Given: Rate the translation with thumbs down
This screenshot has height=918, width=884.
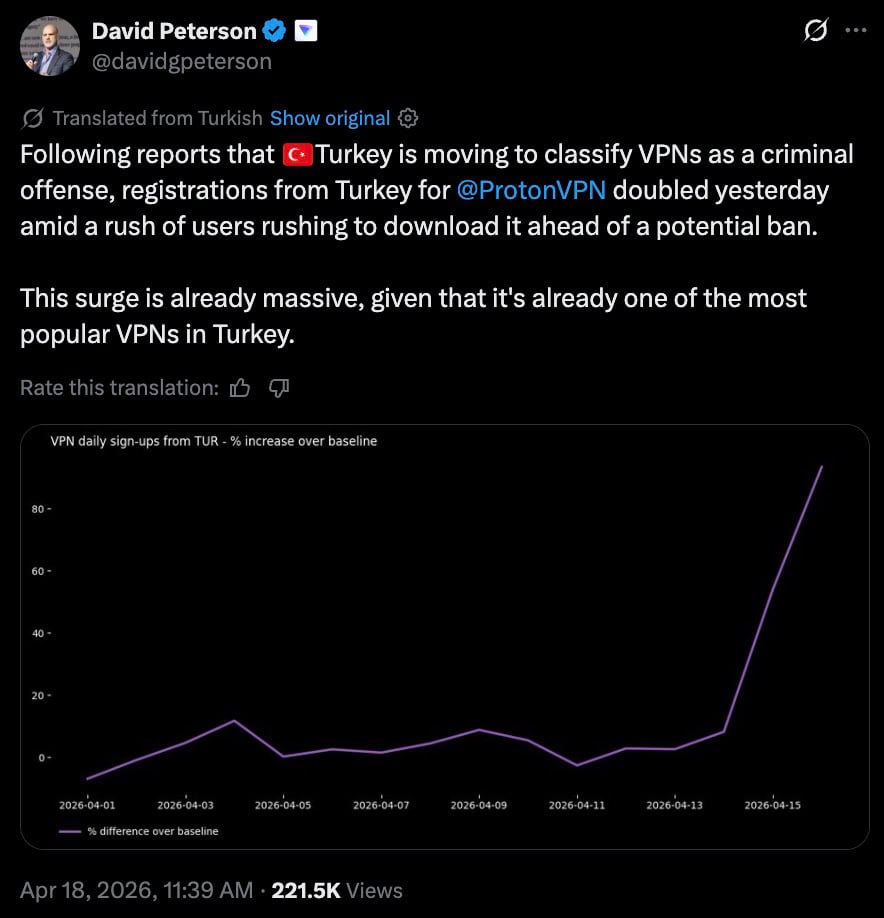Looking at the screenshot, I should pyautogui.click(x=280, y=388).
